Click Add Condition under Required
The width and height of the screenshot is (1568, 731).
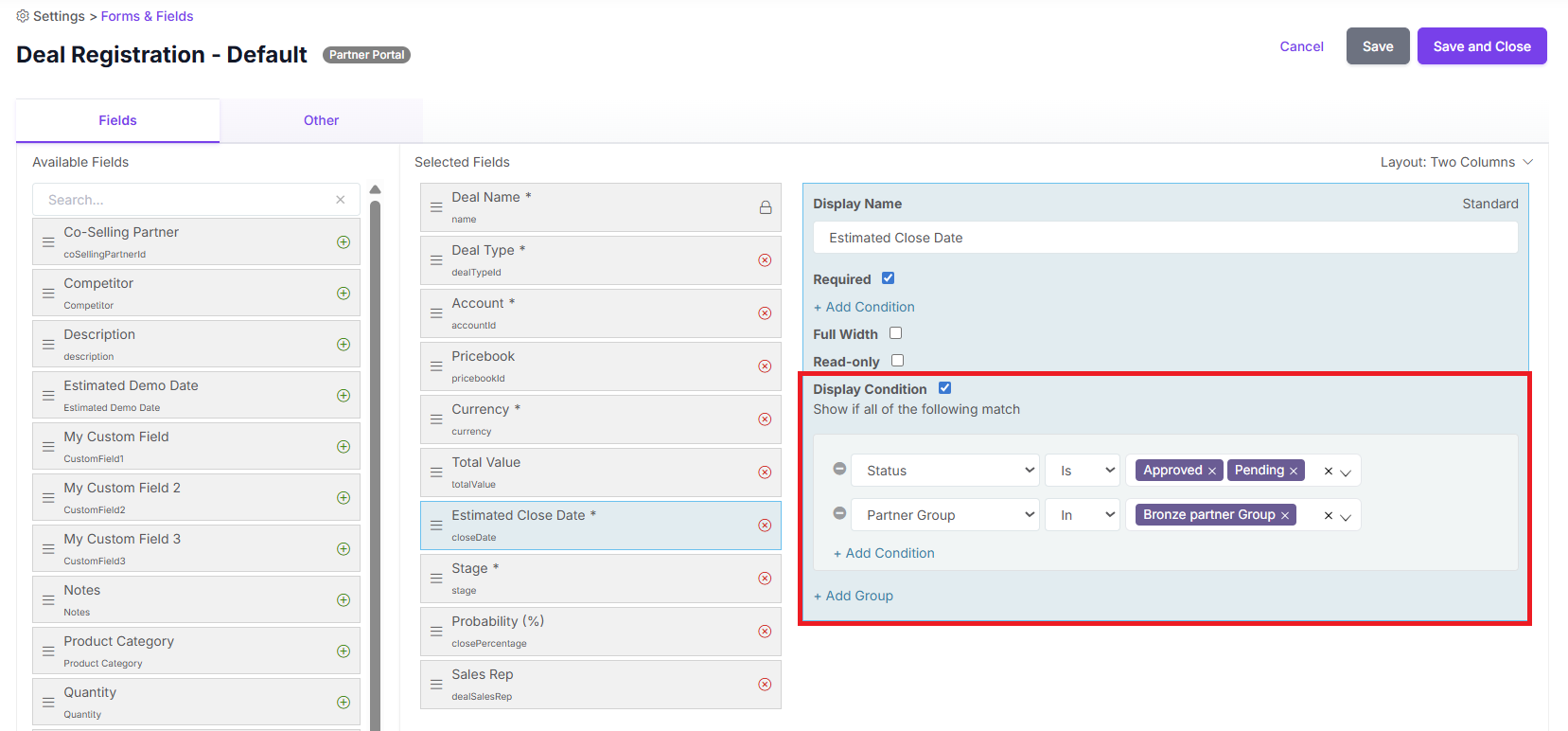coord(864,307)
